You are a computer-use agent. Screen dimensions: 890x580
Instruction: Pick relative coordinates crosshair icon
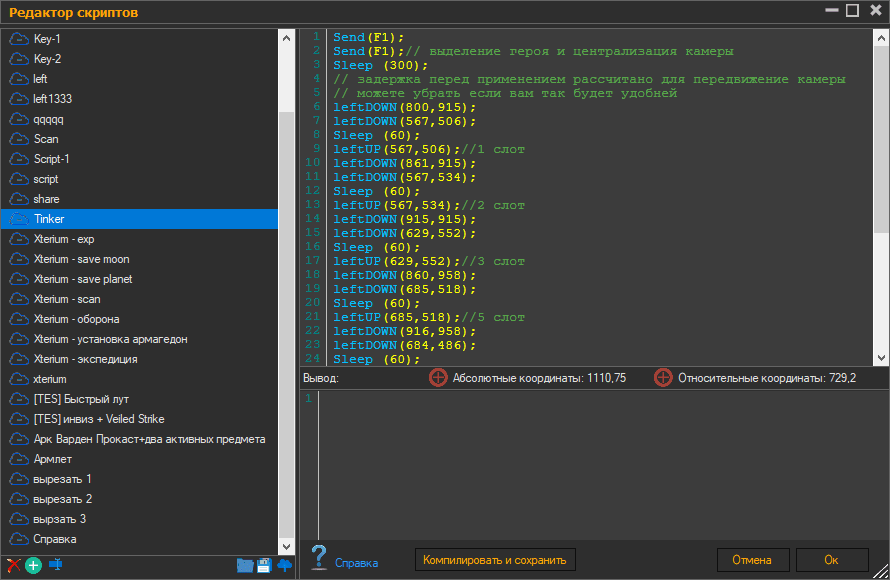[x=663, y=378]
